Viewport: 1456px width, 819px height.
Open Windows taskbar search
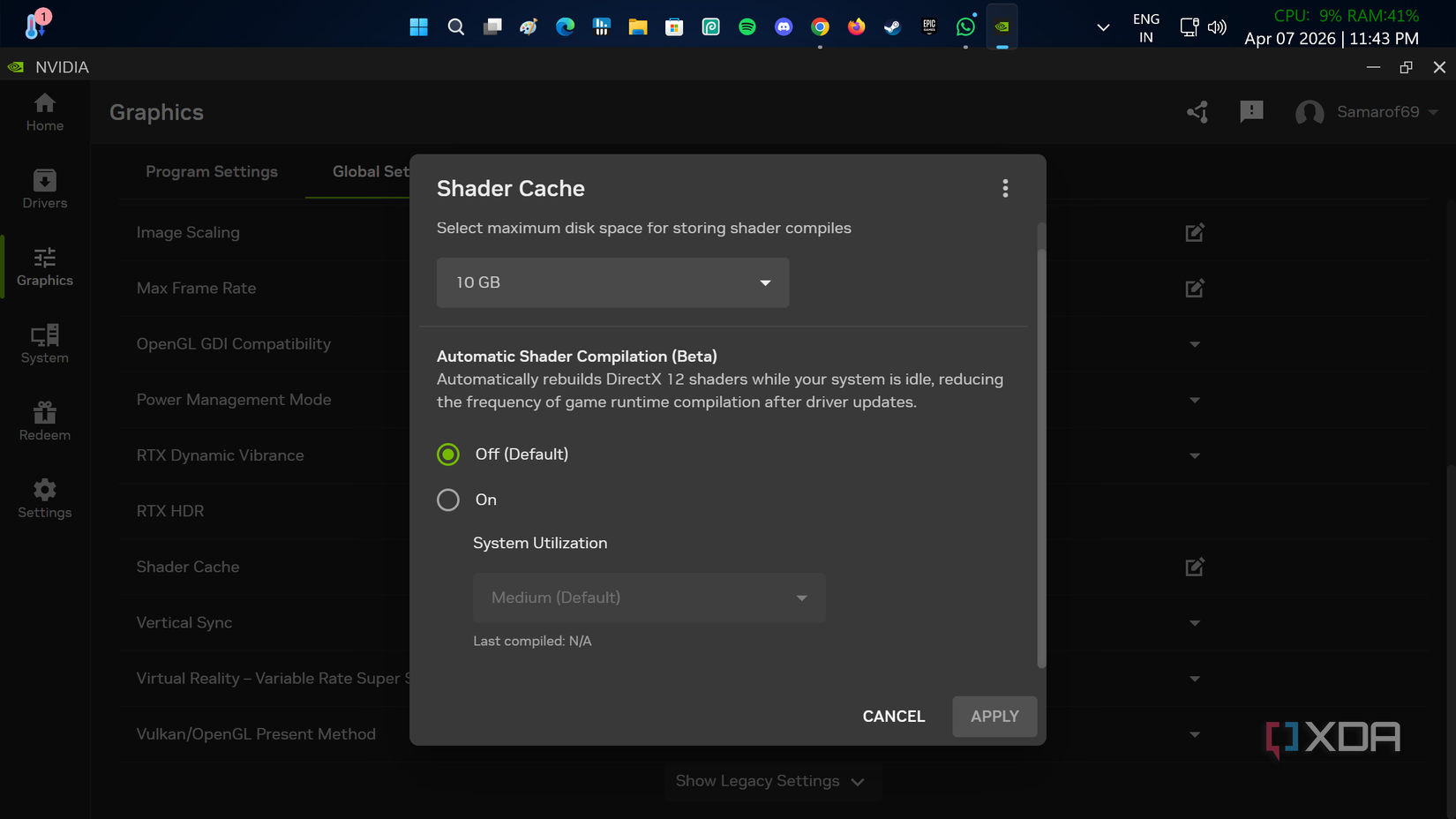455,26
